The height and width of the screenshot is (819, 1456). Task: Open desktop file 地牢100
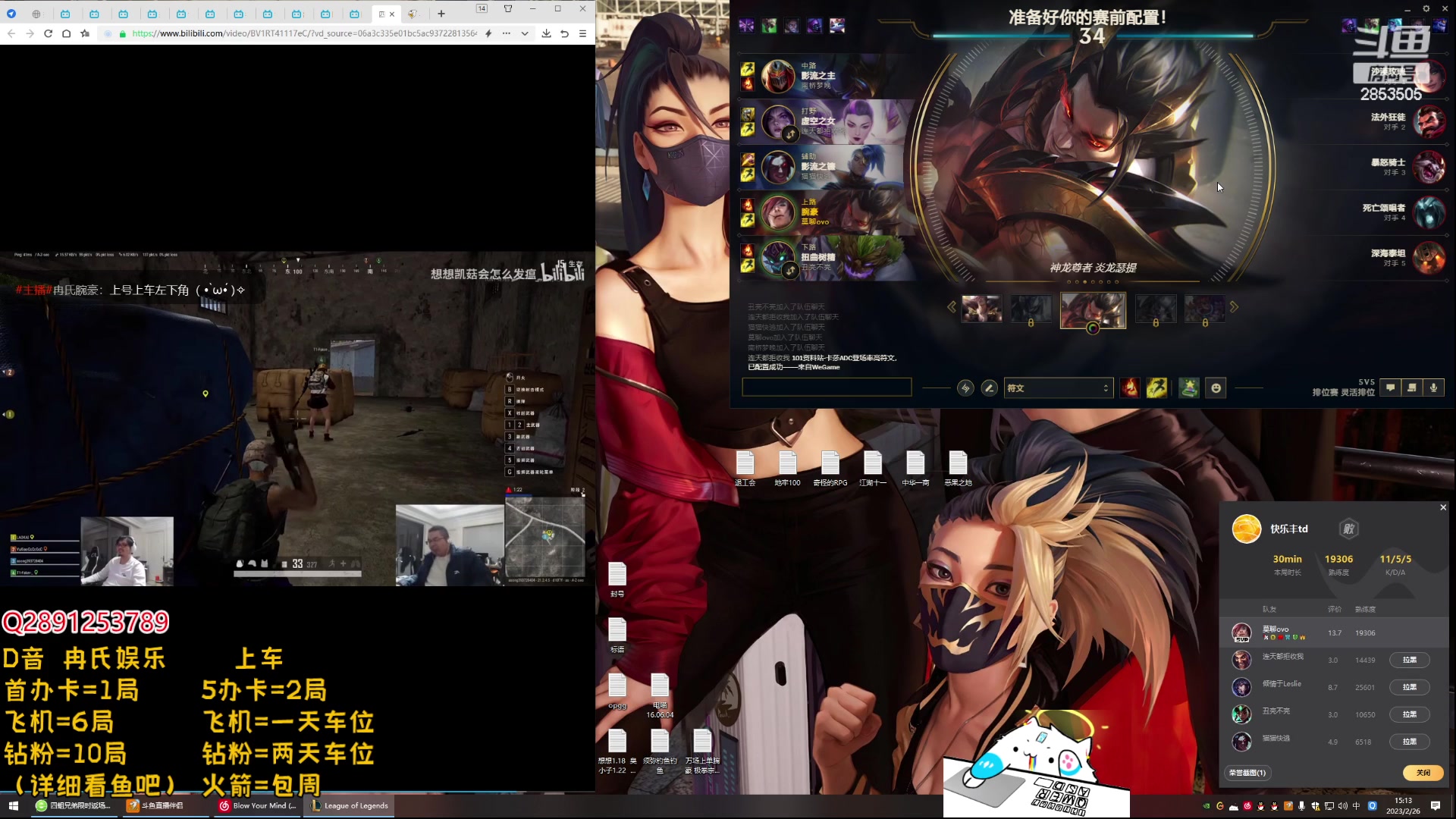pos(787,469)
